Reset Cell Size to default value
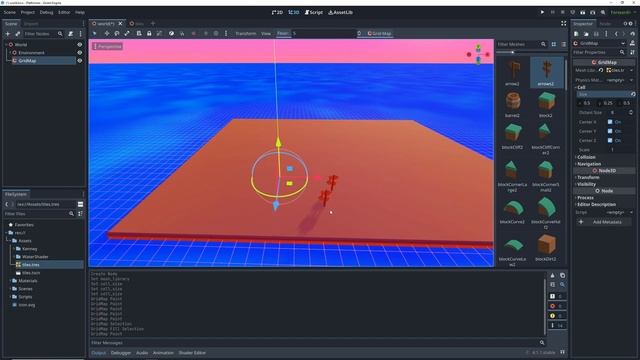 [633, 94]
